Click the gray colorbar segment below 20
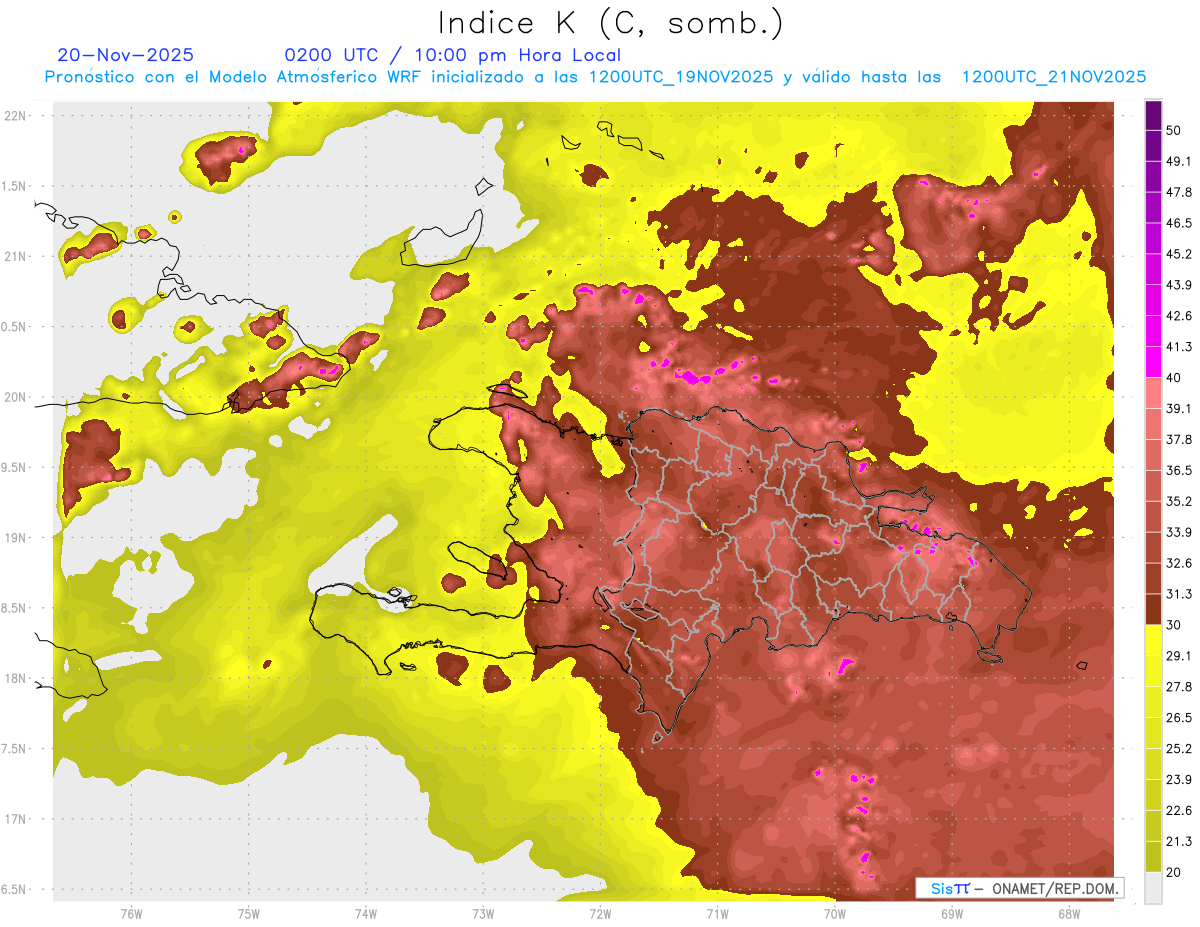Image resolution: width=1200 pixels, height=927 pixels. 1153,888
